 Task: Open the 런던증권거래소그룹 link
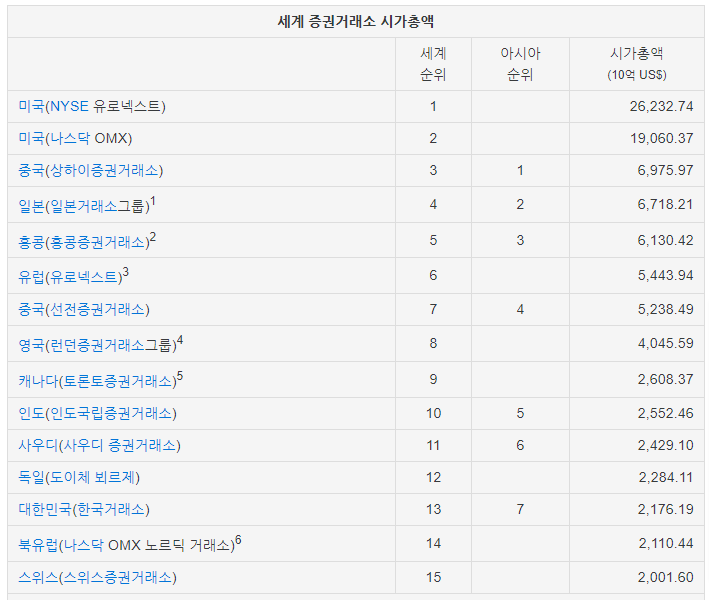tap(110, 345)
